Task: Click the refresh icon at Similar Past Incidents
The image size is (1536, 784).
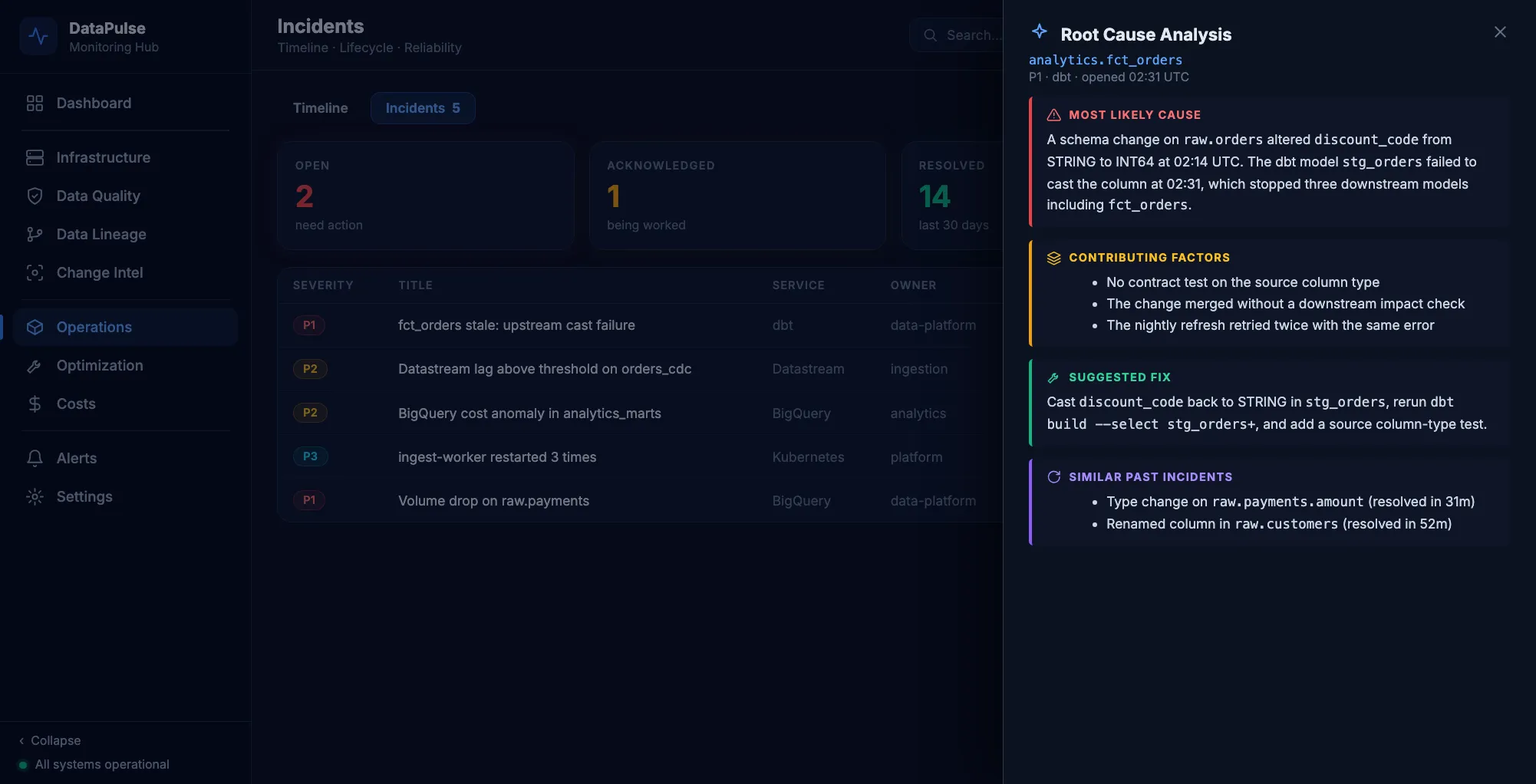Action: click(1053, 477)
